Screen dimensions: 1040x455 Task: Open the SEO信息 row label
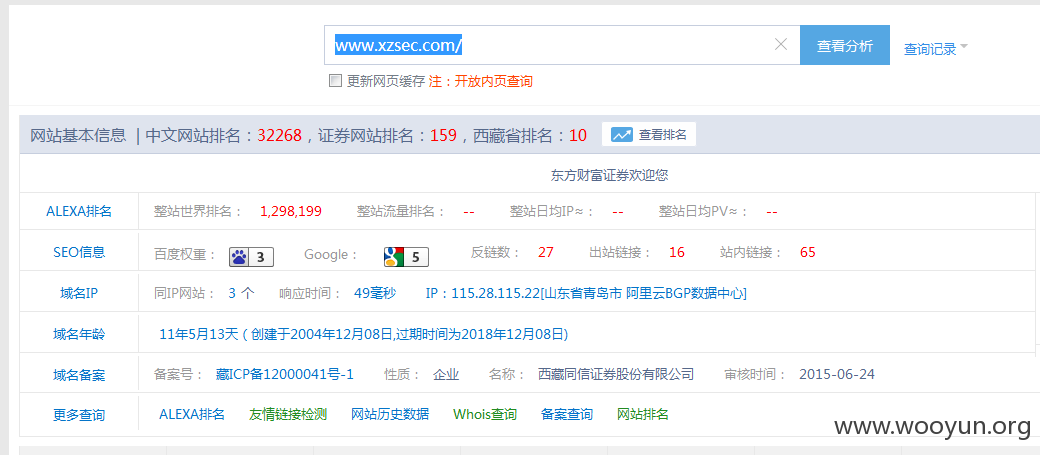pyautogui.click(x=79, y=252)
